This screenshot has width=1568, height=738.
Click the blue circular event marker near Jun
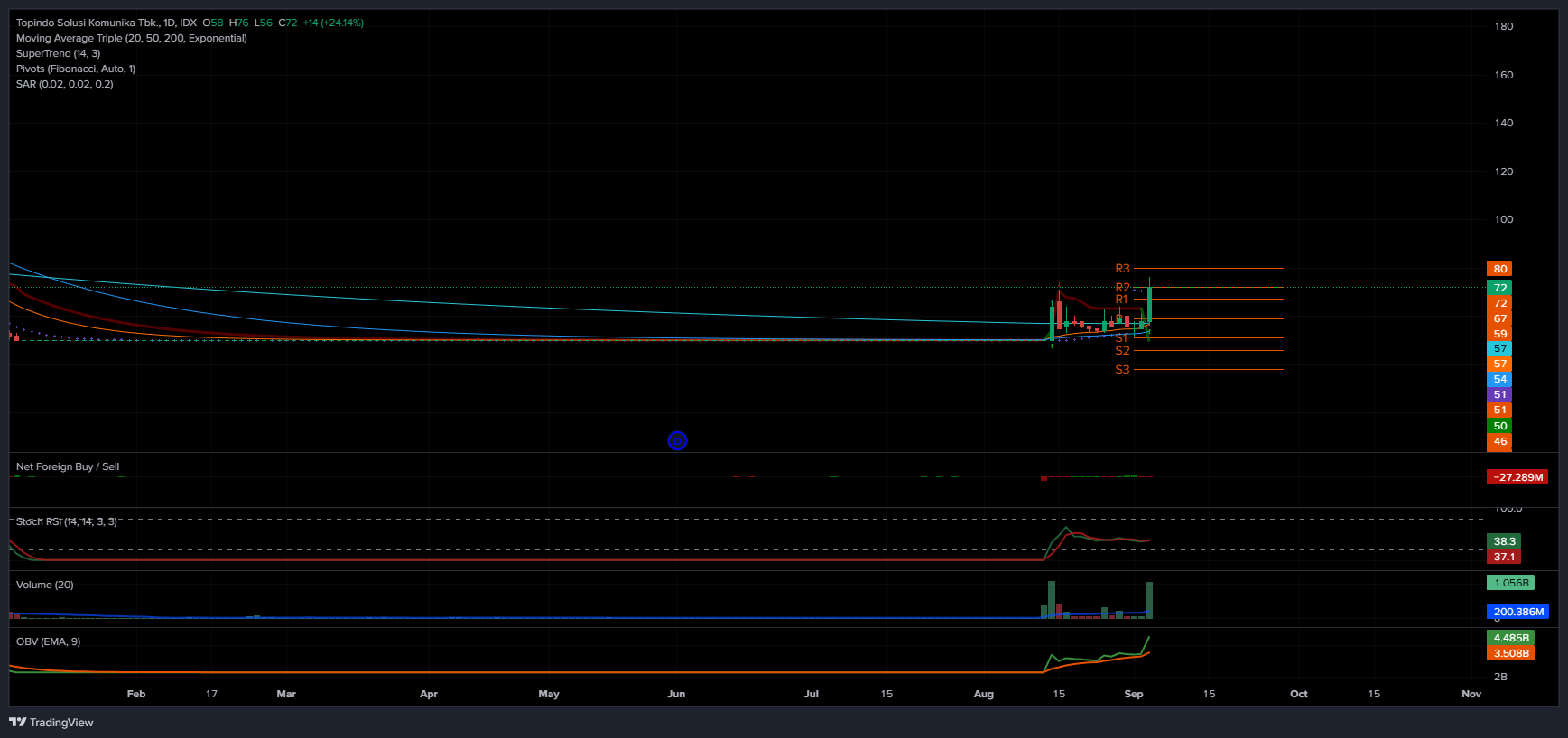pyautogui.click(x=677, y=440)
